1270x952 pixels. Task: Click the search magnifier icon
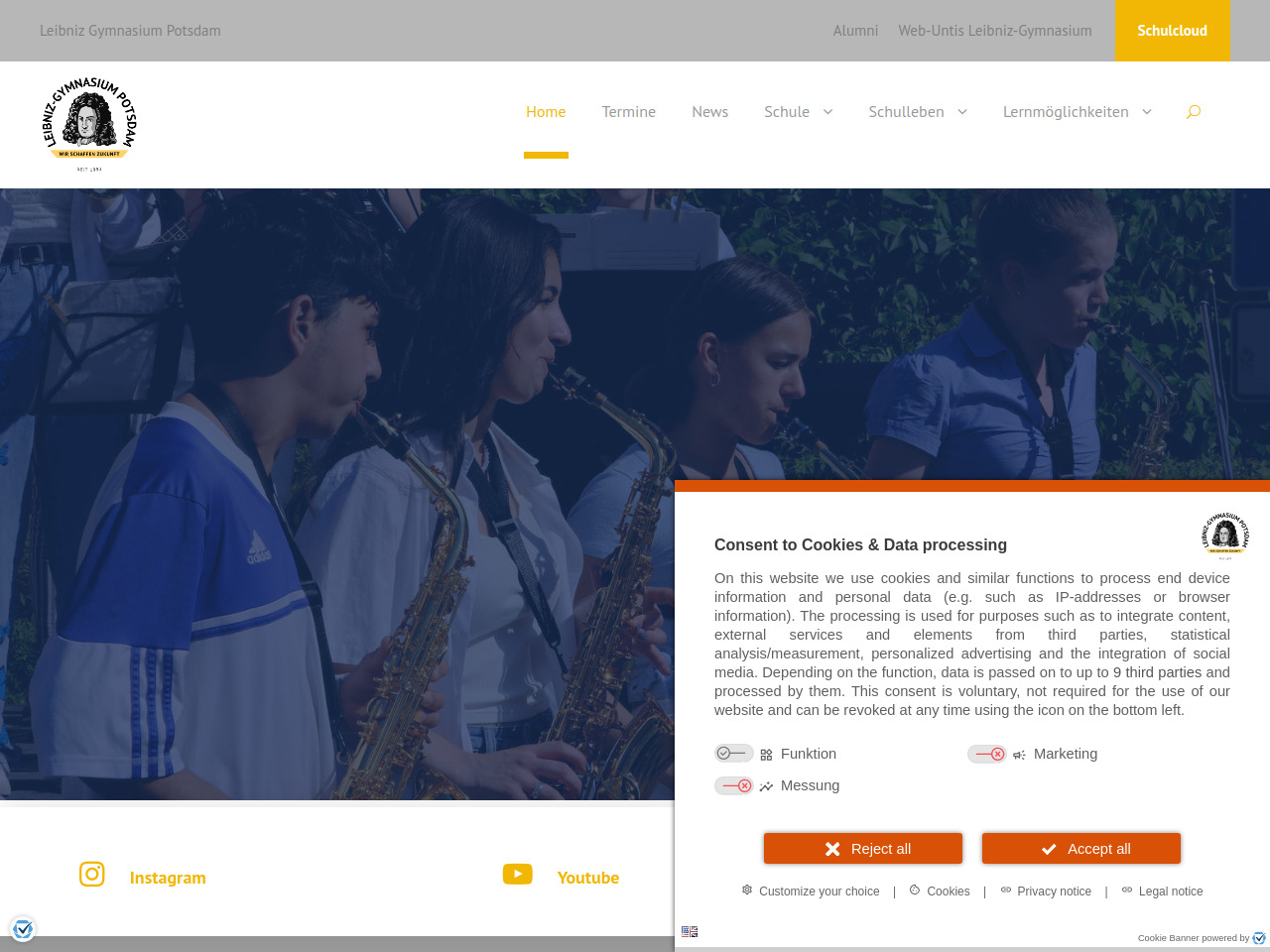coord(1194,111)
